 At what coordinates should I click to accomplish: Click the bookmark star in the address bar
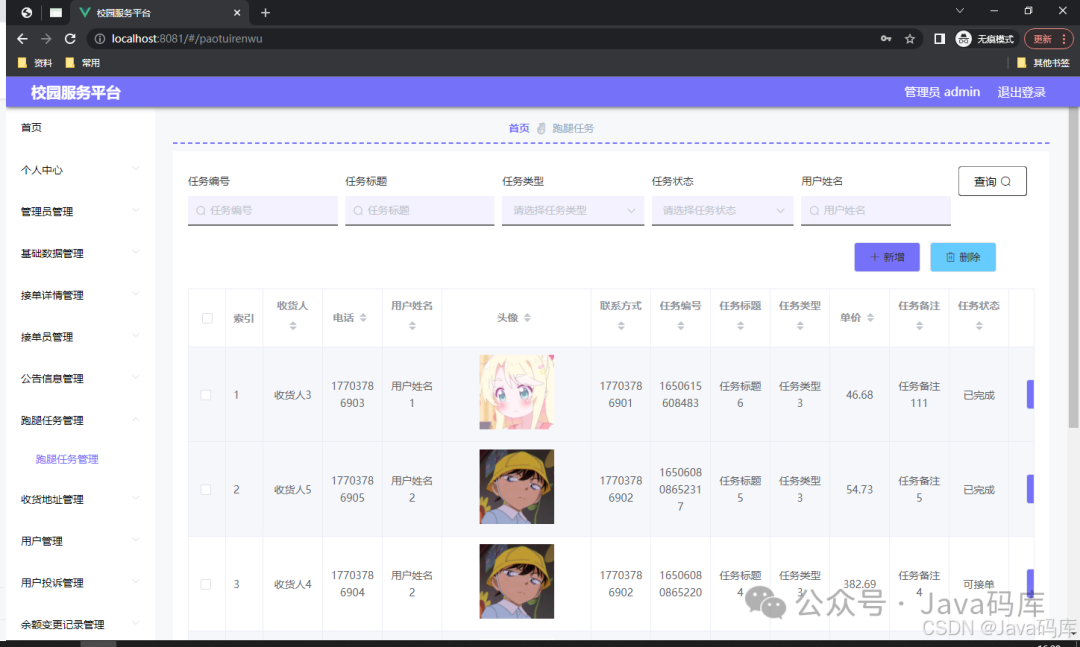click(x=910, y=38)
